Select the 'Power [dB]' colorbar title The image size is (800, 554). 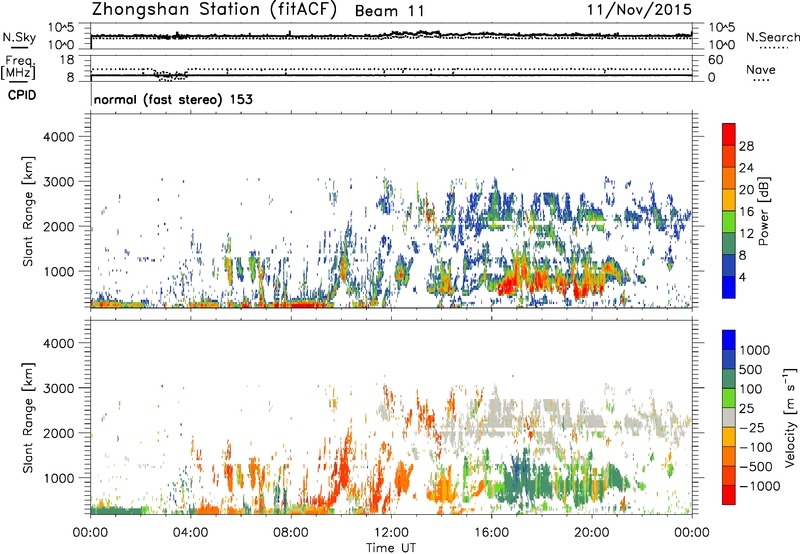tap(763, 211)
